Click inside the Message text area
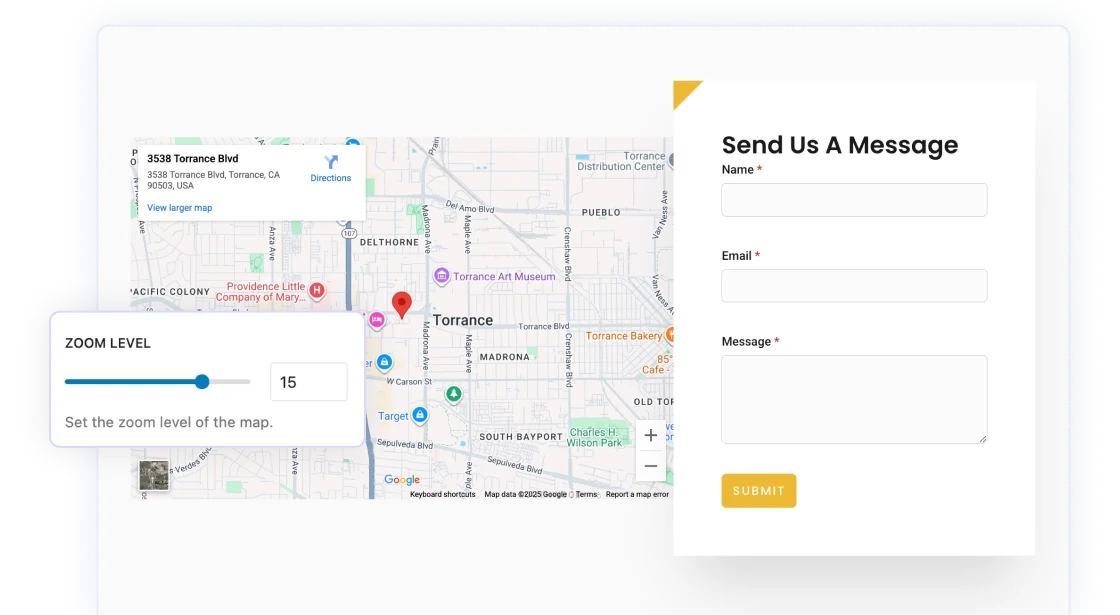Viewport: 1120px width, 615px height. (x=854, y=399)
